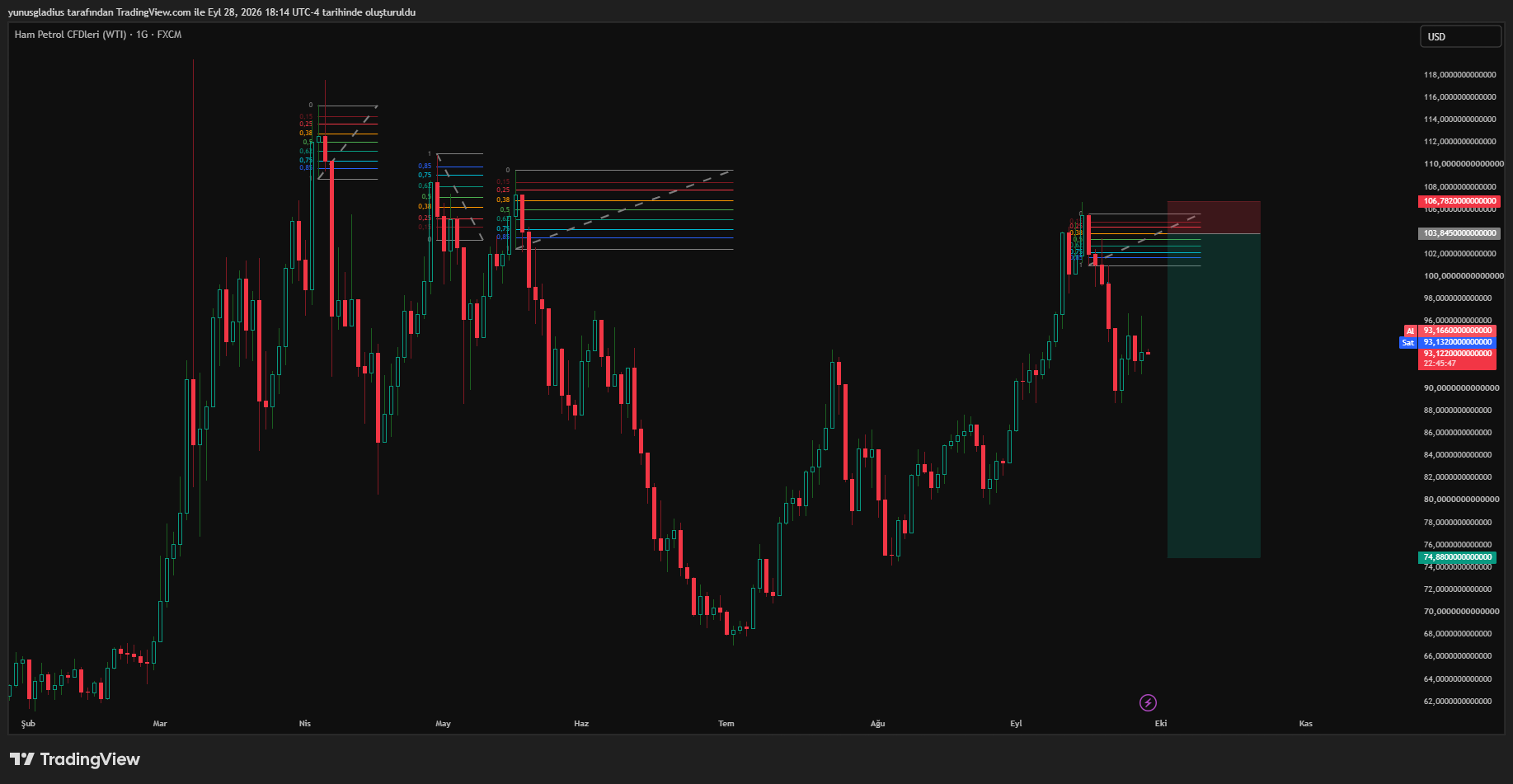Click the 70 price axis label

(x=1462, y=612)
